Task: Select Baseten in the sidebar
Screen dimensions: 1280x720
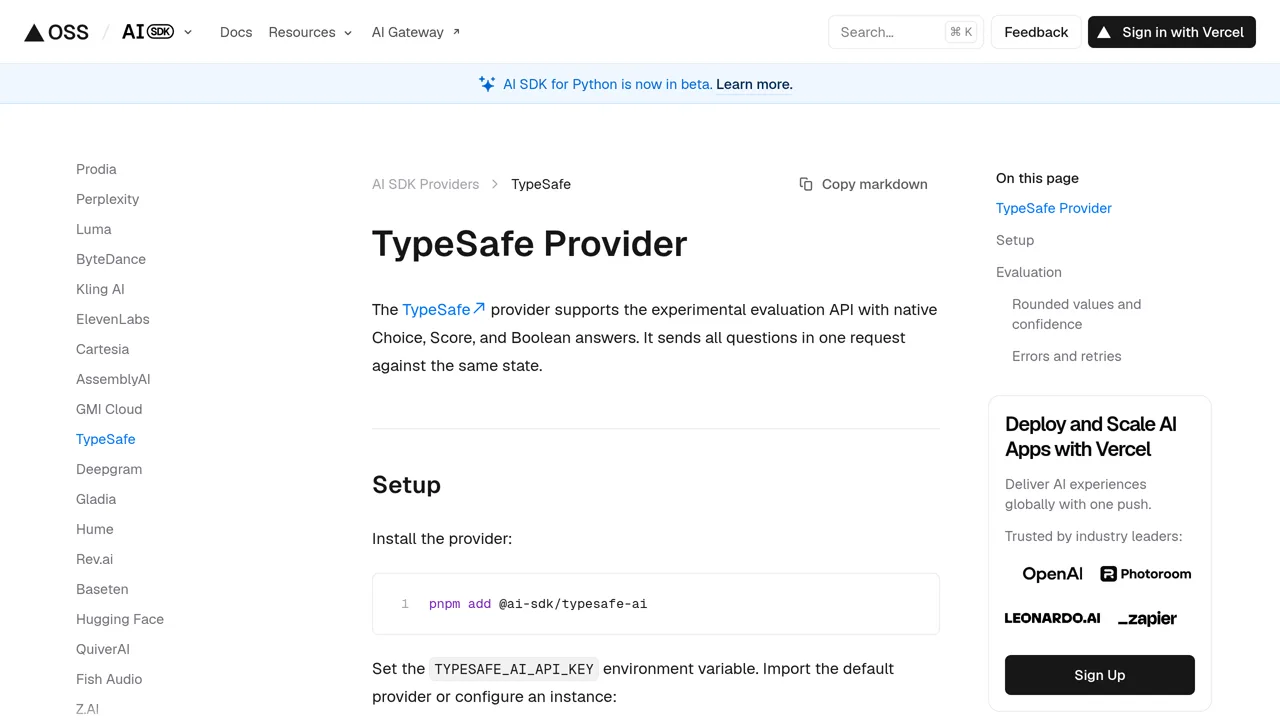Action: coord(102,589)
